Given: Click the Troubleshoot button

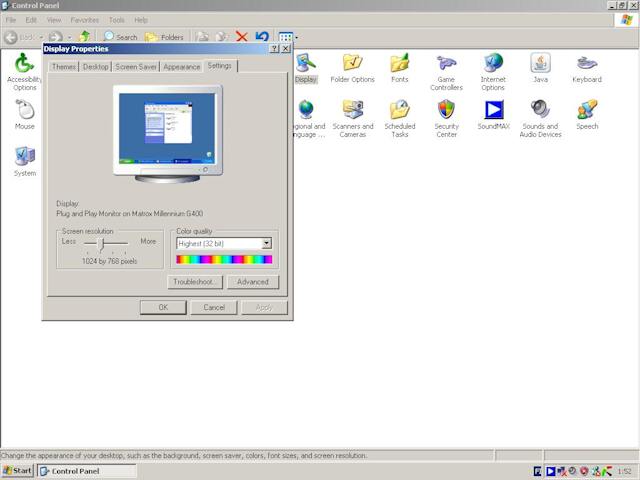Looking at the screenshot, I should point(195,282).
